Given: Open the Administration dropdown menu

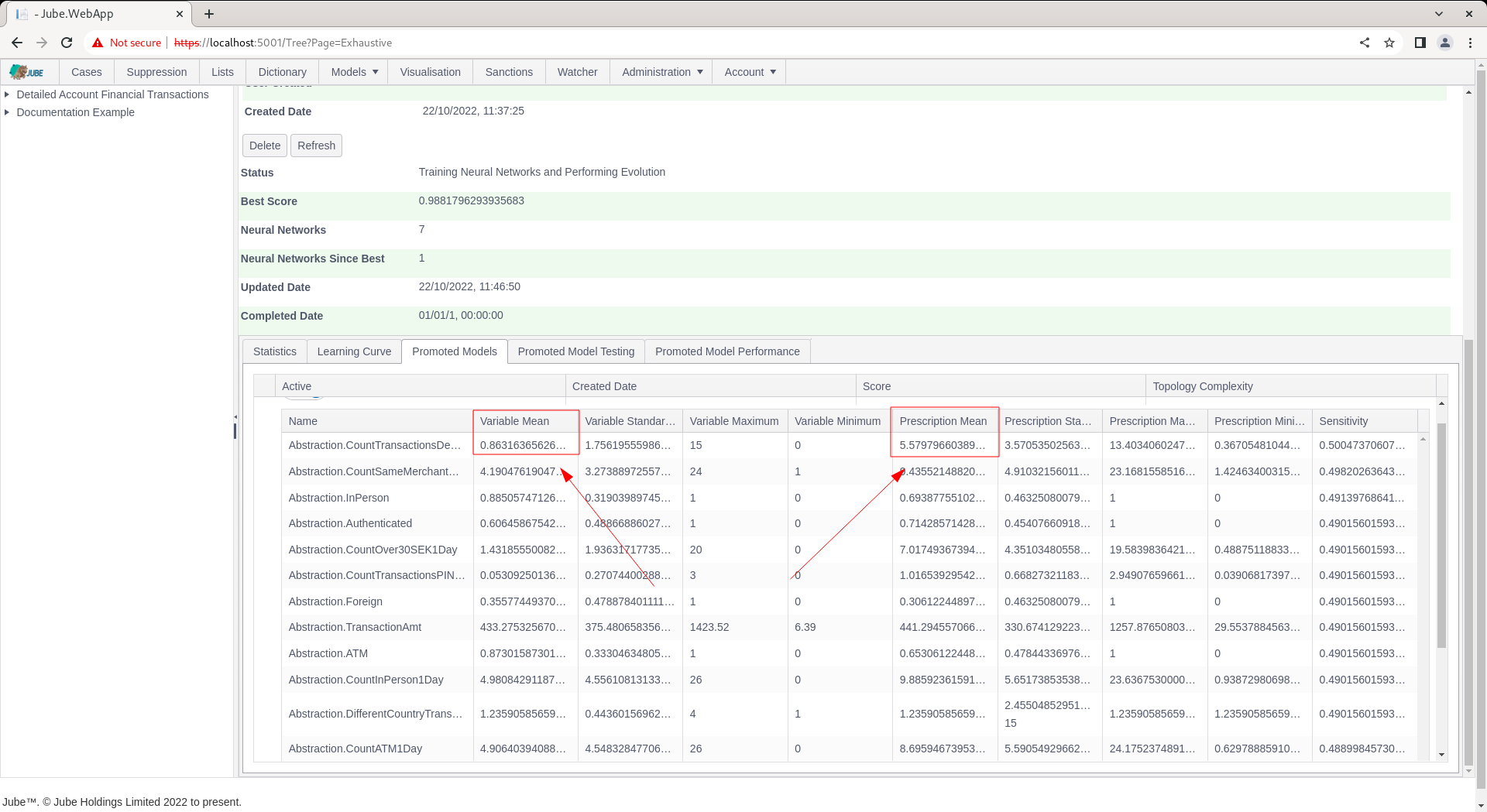Looking at the screenshot, I should 661,72.
